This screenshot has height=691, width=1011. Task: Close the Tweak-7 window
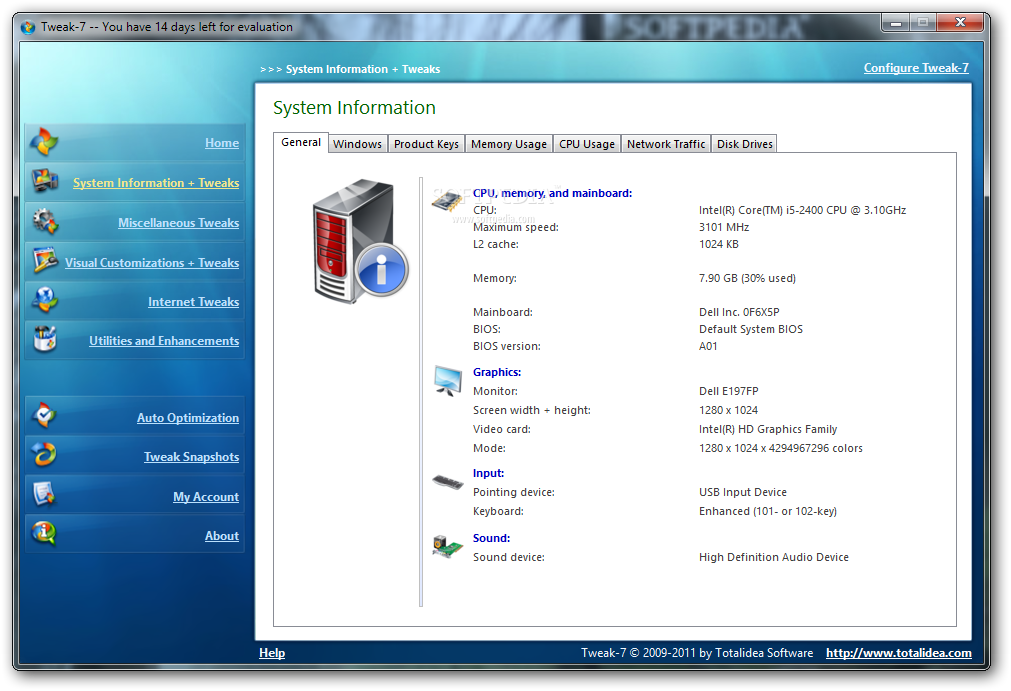(960, 23)
